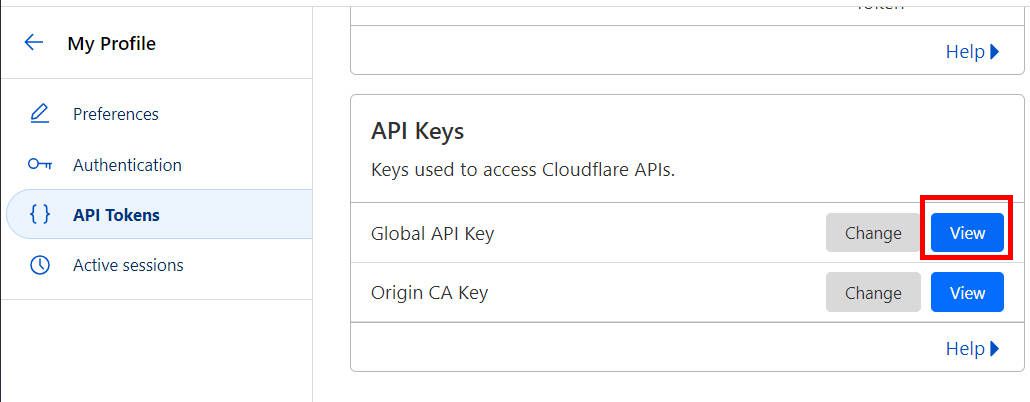The image size is (1030, 402).
Task: Click the My Profile heading
Action: (112, 43)
